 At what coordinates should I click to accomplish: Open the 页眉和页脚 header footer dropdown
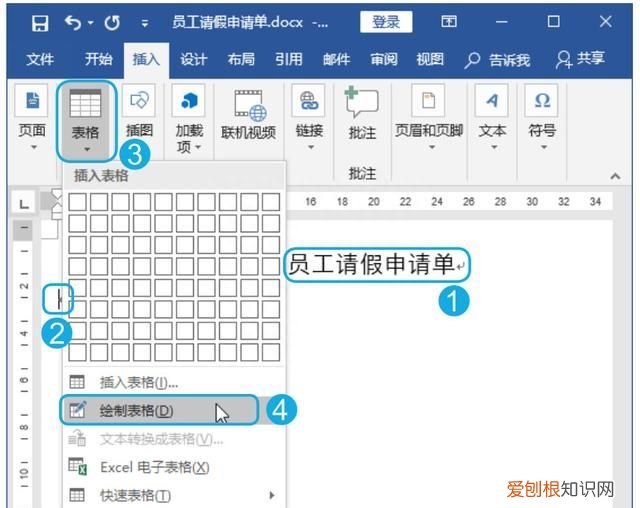tap(429, 118)
